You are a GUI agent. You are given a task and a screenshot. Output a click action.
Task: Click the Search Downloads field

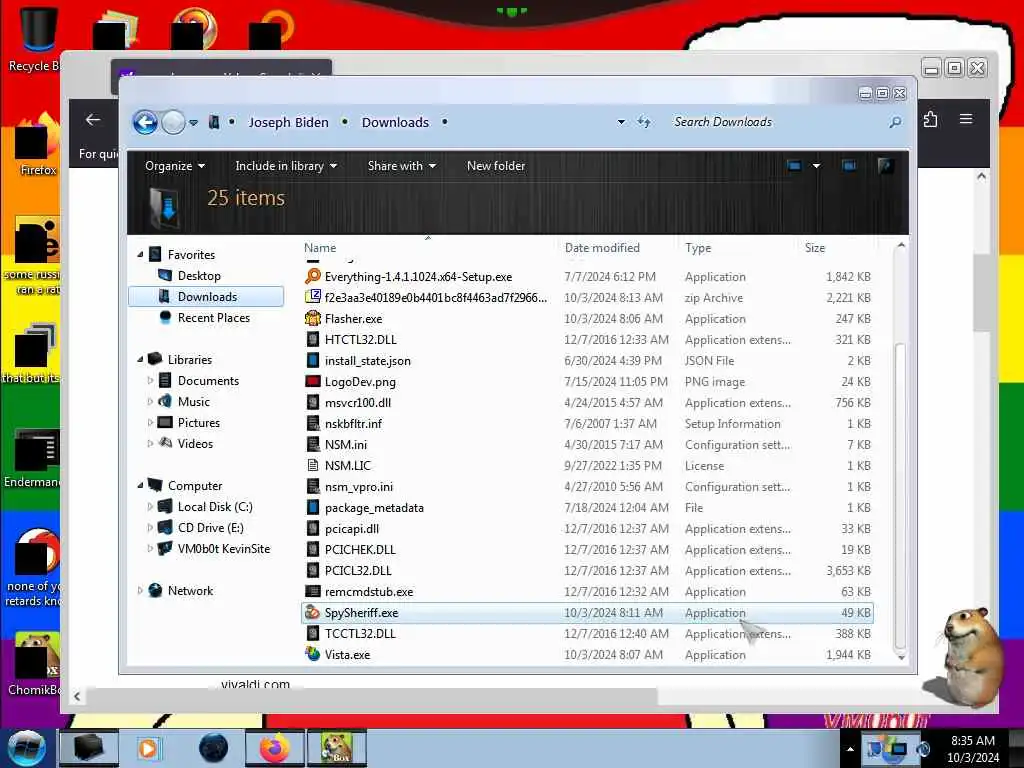(x=777, y=122)
